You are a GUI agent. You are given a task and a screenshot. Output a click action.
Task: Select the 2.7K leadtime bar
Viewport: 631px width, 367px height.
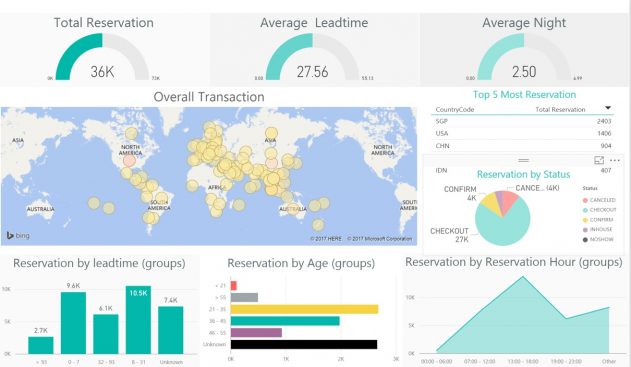41,345
